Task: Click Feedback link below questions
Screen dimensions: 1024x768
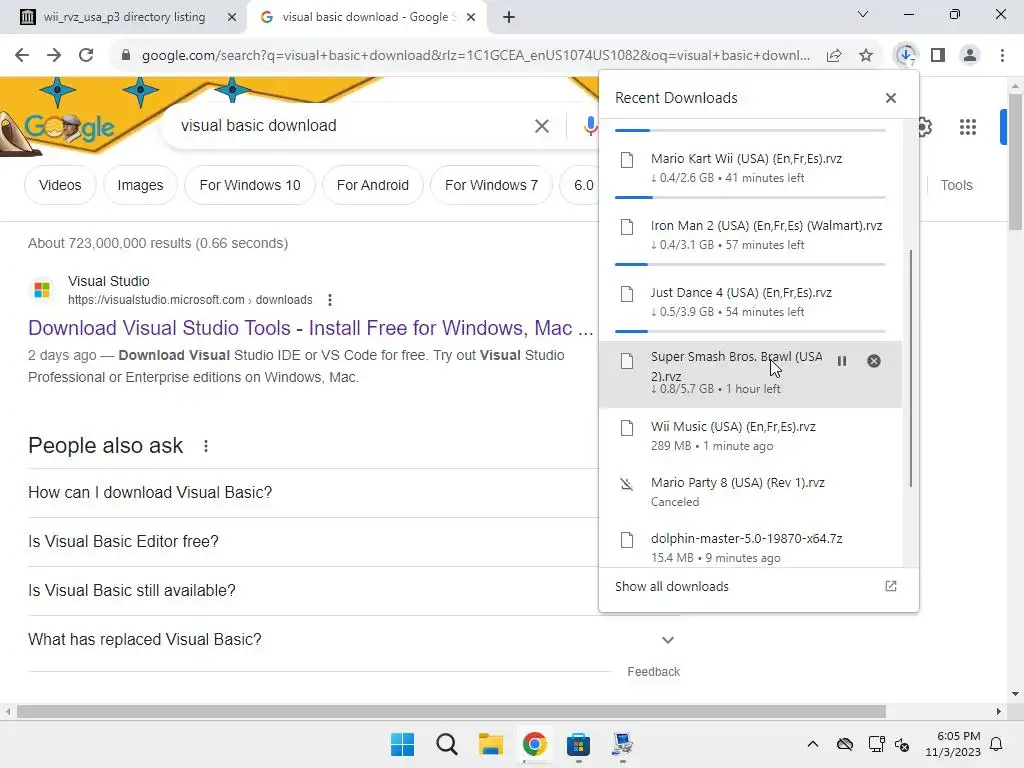Action: (653, 672)
